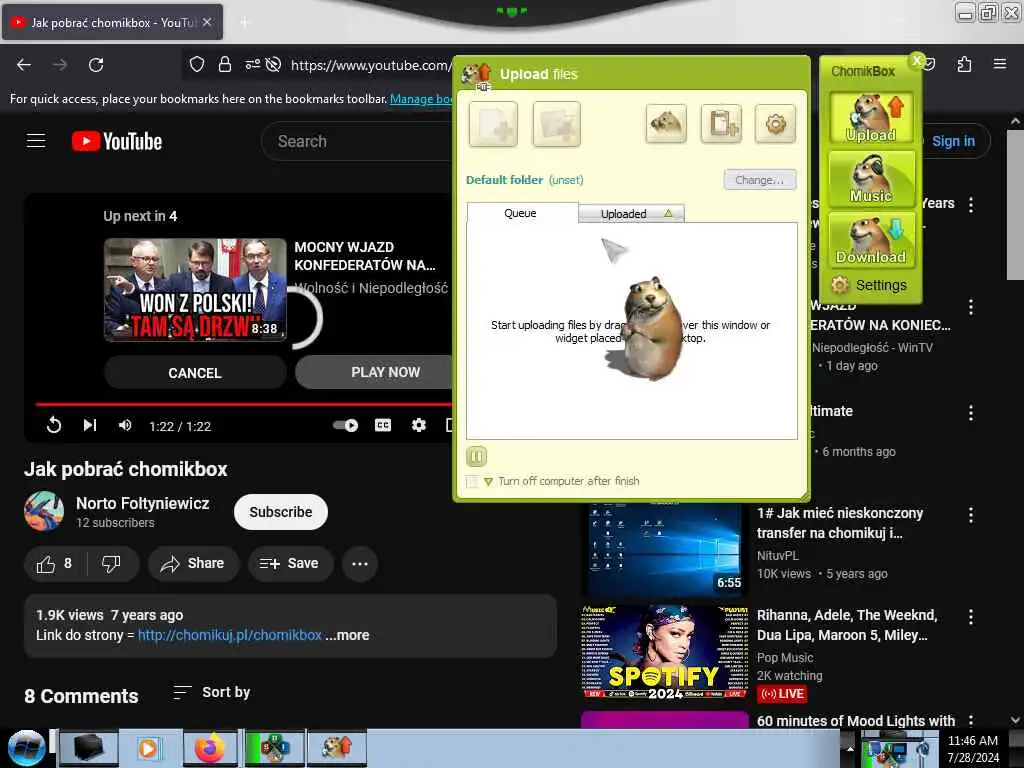1024x768 pixels.
Task: Open the gear settings icon in Upload files
Action: [775, 123]
